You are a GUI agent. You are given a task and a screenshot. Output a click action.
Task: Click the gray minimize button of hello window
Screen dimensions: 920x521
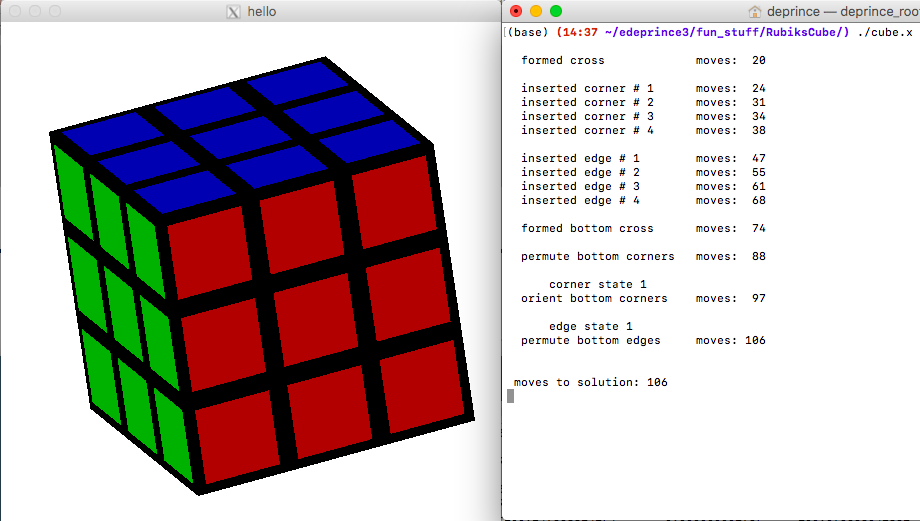coord(34,12)
